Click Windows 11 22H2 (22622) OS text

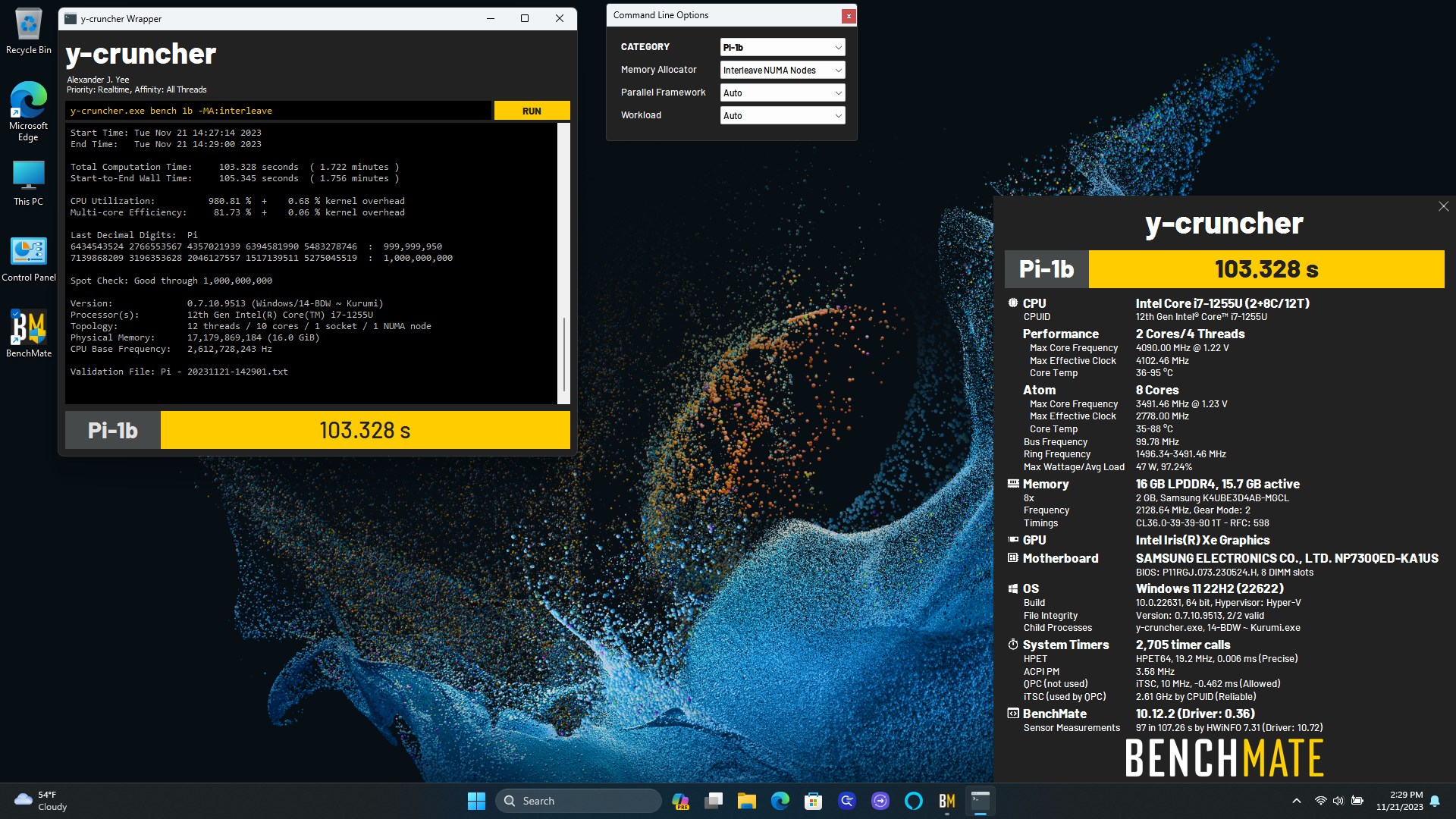(1210, 588)
